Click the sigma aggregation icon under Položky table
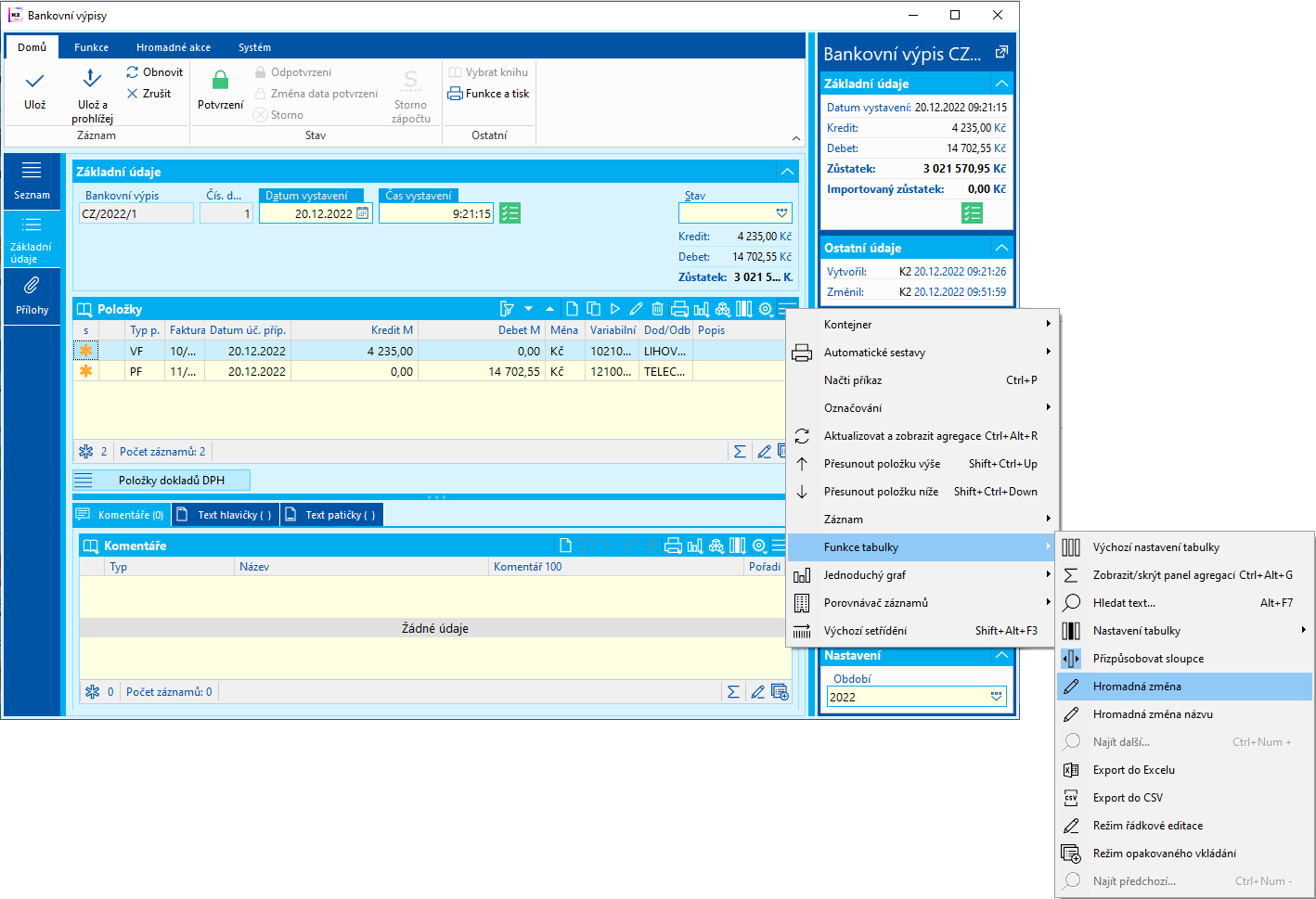Image resolution: width=1316 pixels, height=899 pixels. 740,452
